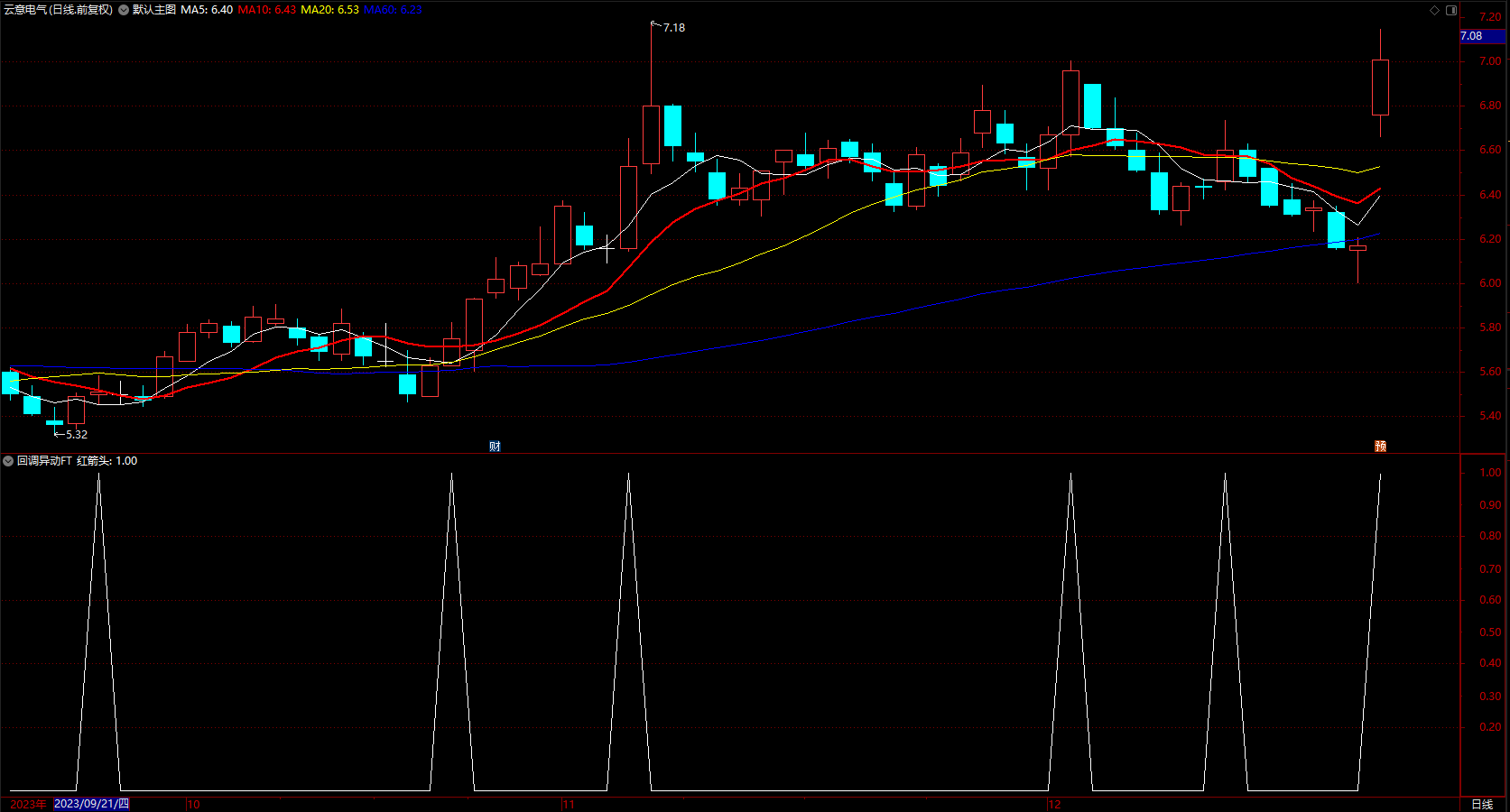The height and width of the screenshot is (812, 1510).
Task: Click the 6.80 value on the price axis
Action: tap(1490, 106)
